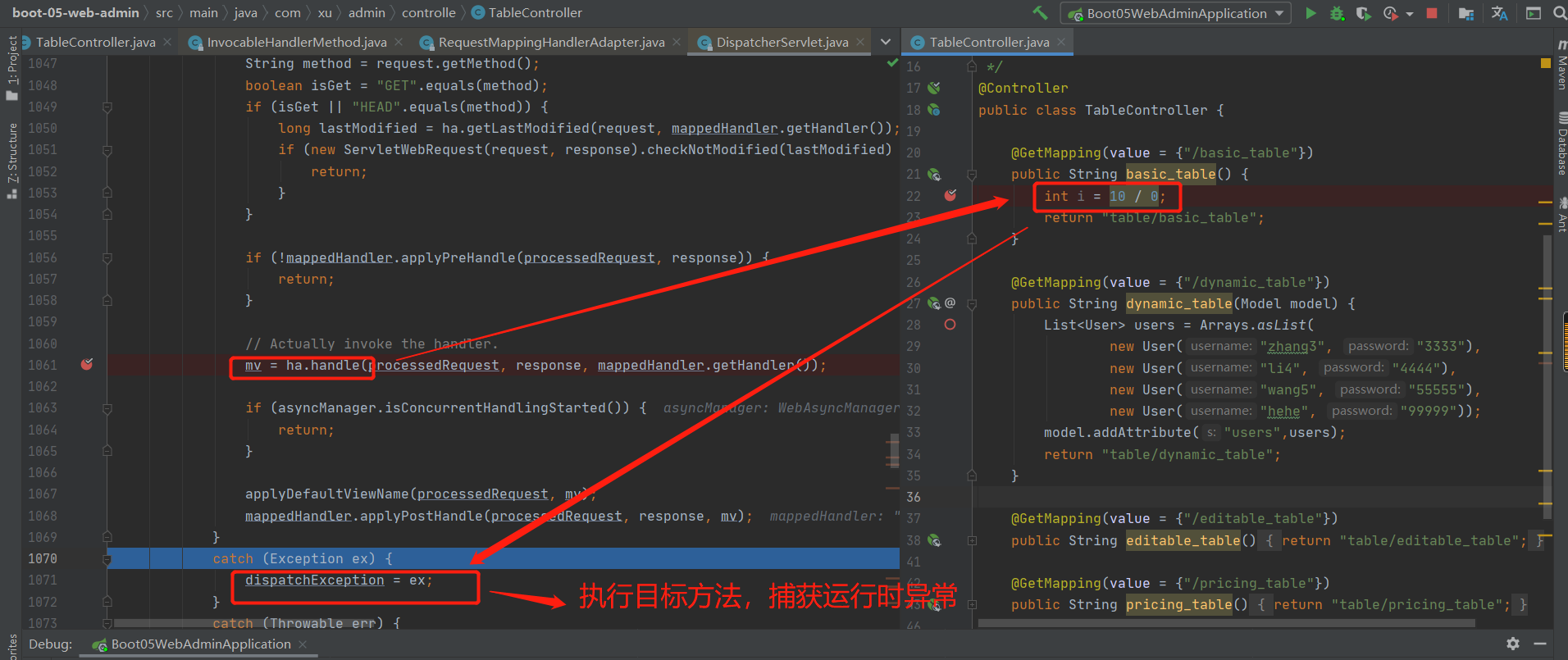The image size is (1568, 660).
Task: Click request mapping gutter icon line 27
Action: [934, 303]
